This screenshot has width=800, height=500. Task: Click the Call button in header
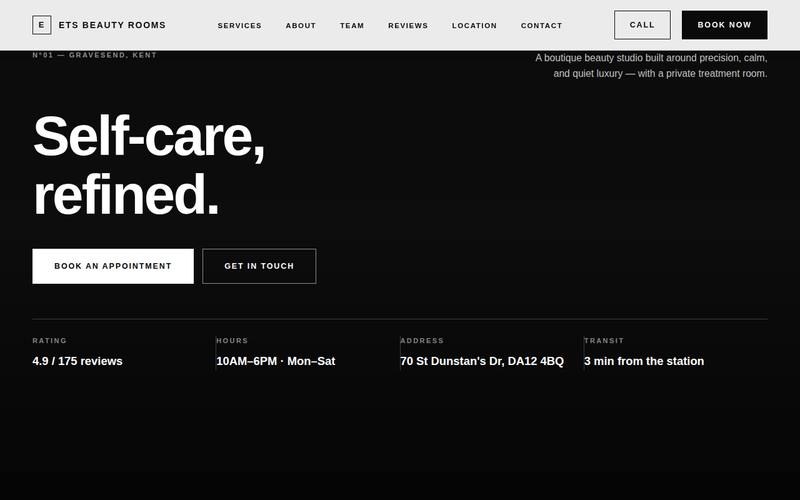pos(642,25)
